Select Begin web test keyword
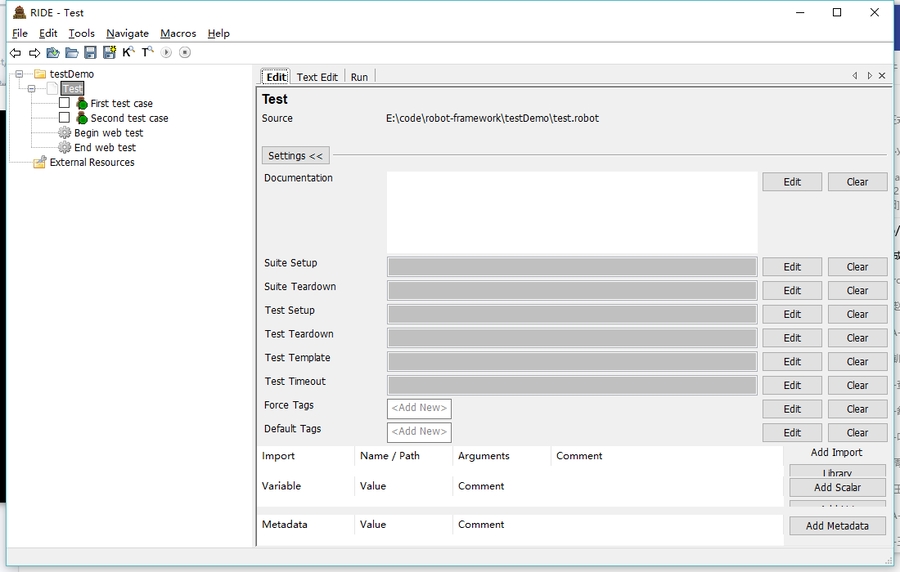Viewport: 900px width, 572px height. click(108, 133)
